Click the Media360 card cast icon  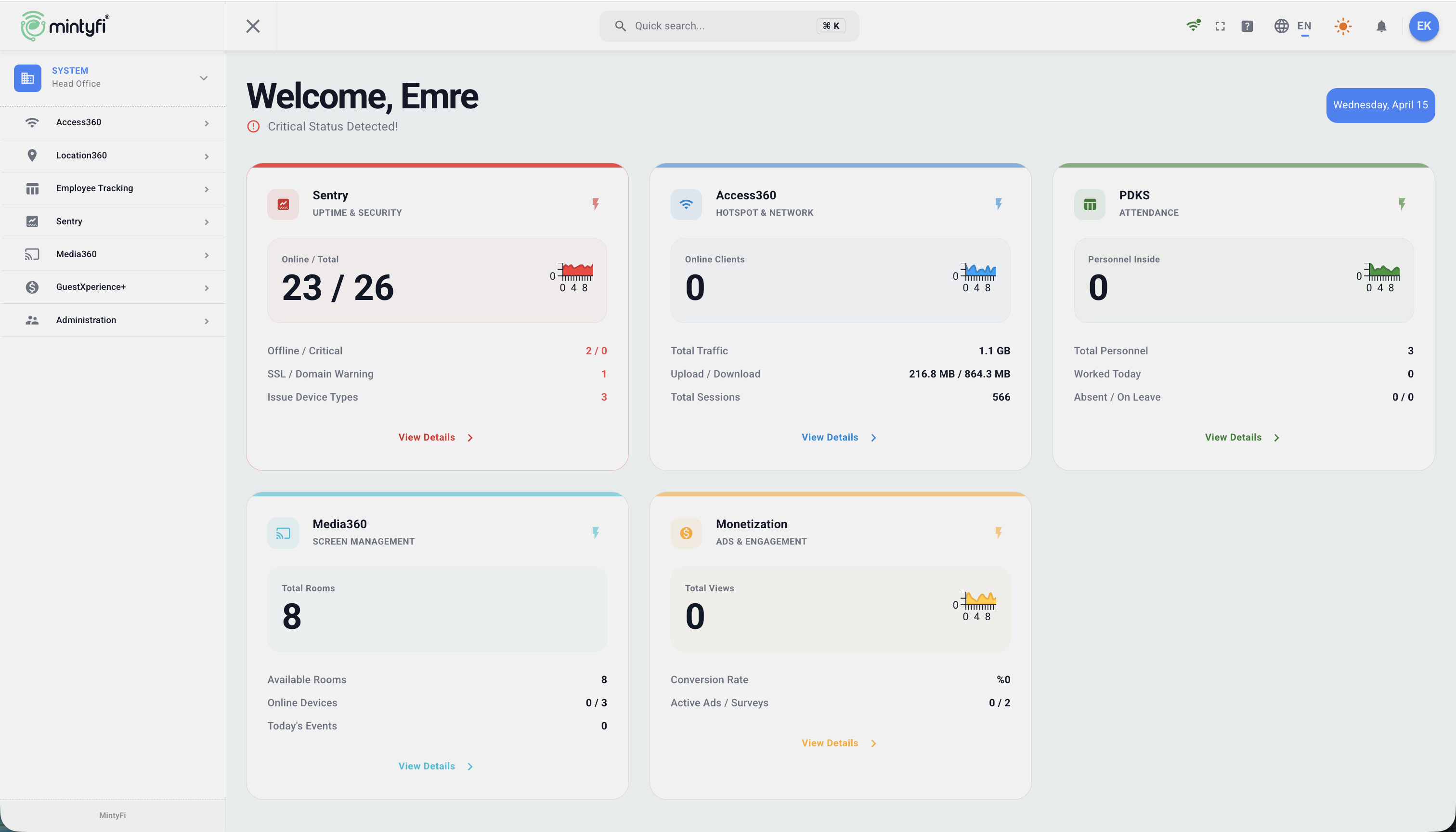pos(283,533)
